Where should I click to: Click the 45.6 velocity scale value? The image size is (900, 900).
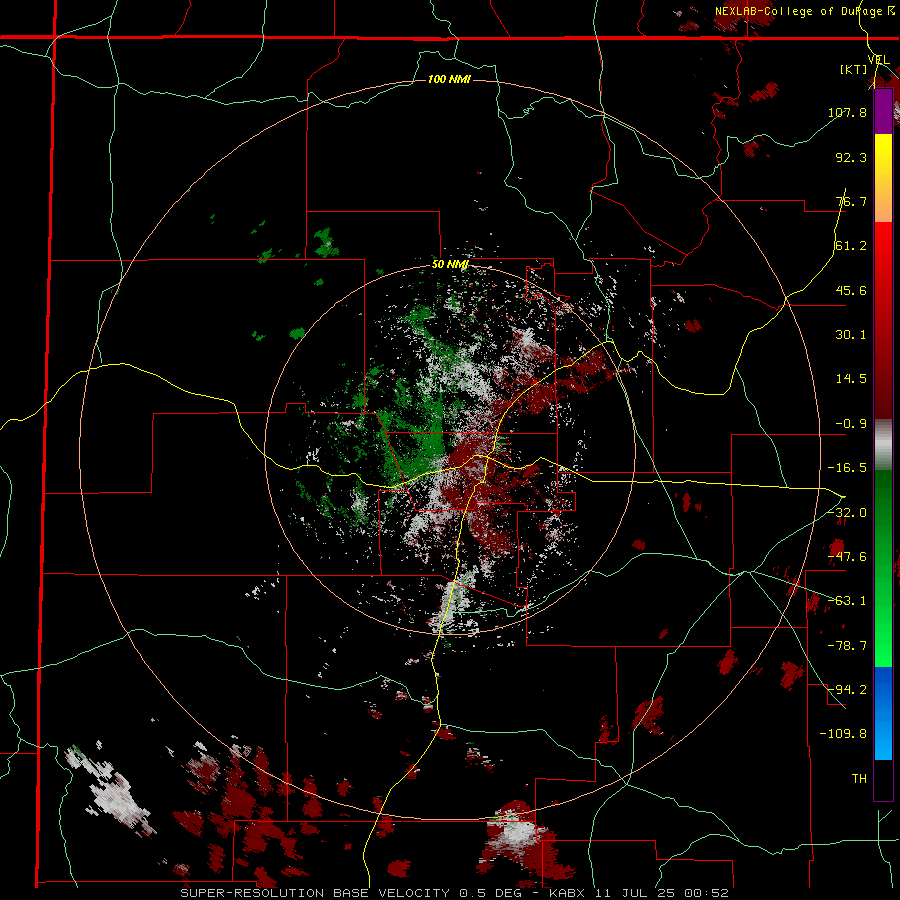coord(851,290)
